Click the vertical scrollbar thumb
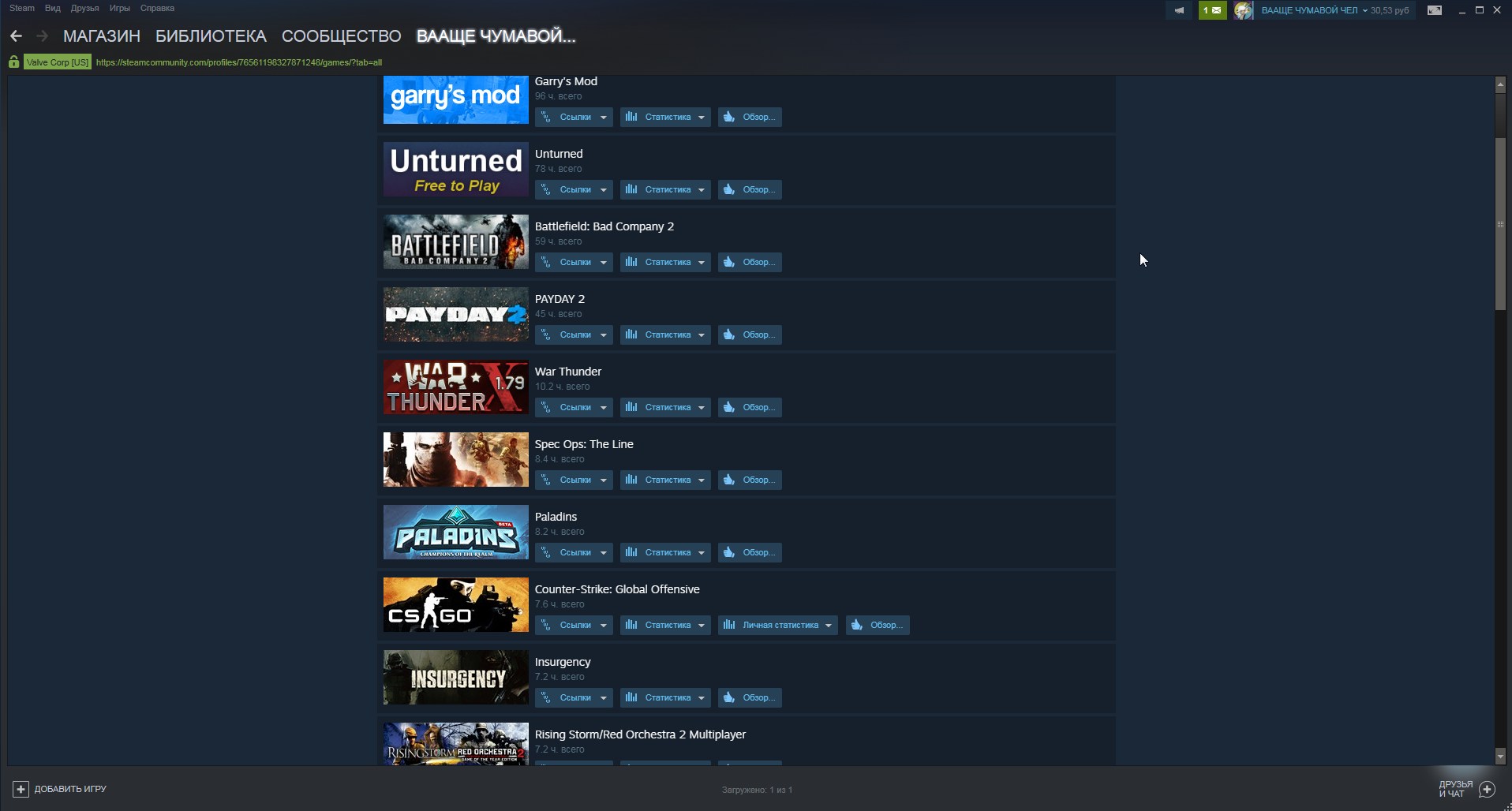 [1500, 224]
